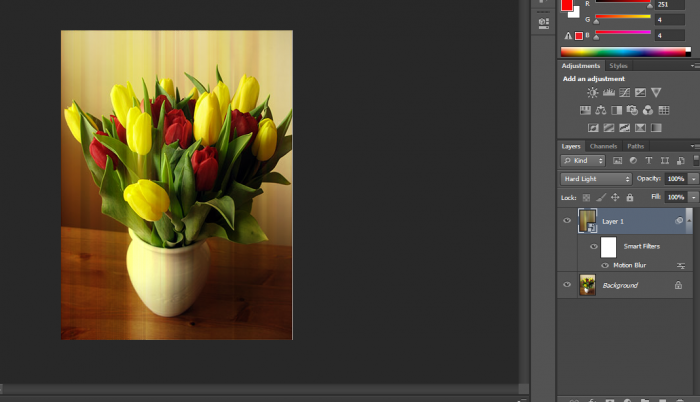This screenshot has height=402, width=700.
Task: Switch to the Channels tab
Action: point(603,146)
